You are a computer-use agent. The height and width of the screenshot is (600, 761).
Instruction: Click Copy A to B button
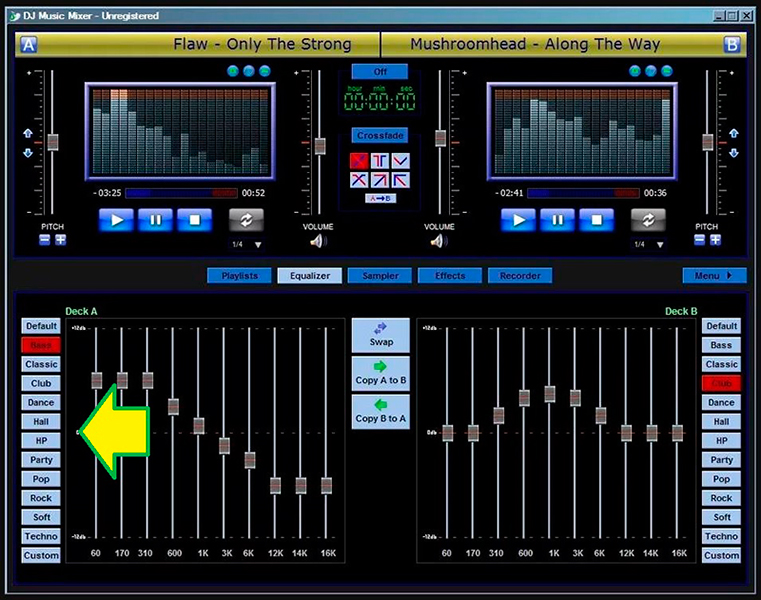[381, 372]
